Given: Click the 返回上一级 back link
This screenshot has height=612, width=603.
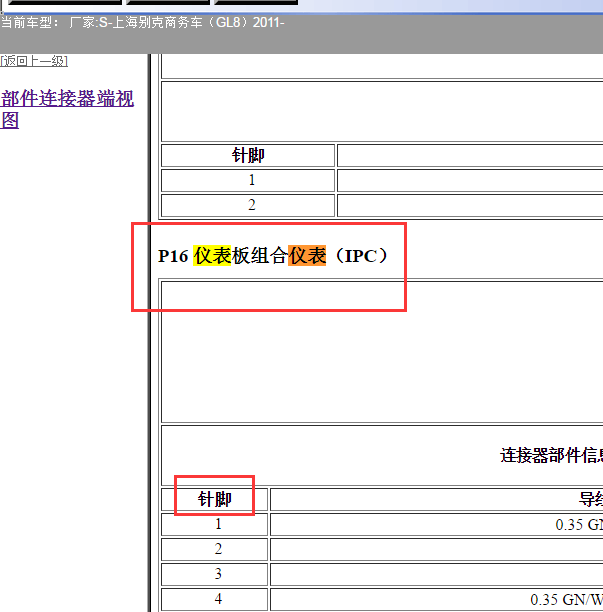Looking at the screenshot, I should [34, 61].
